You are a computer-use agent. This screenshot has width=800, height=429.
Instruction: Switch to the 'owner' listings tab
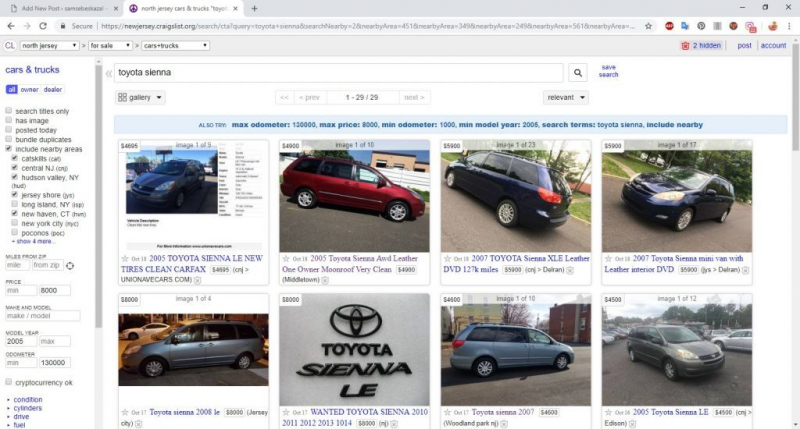[29, 90]
